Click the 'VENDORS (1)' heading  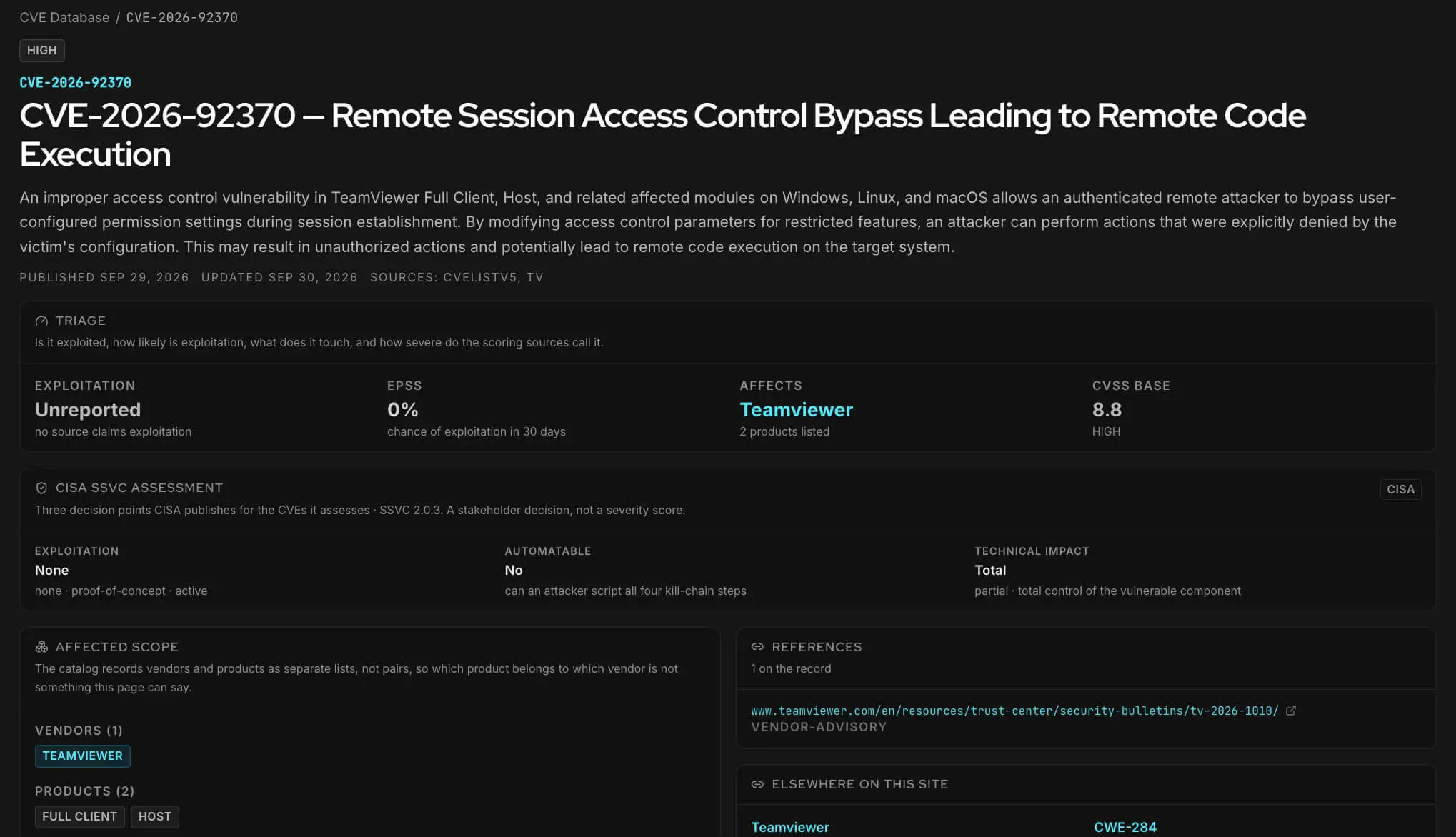click(x=79, y=731)
